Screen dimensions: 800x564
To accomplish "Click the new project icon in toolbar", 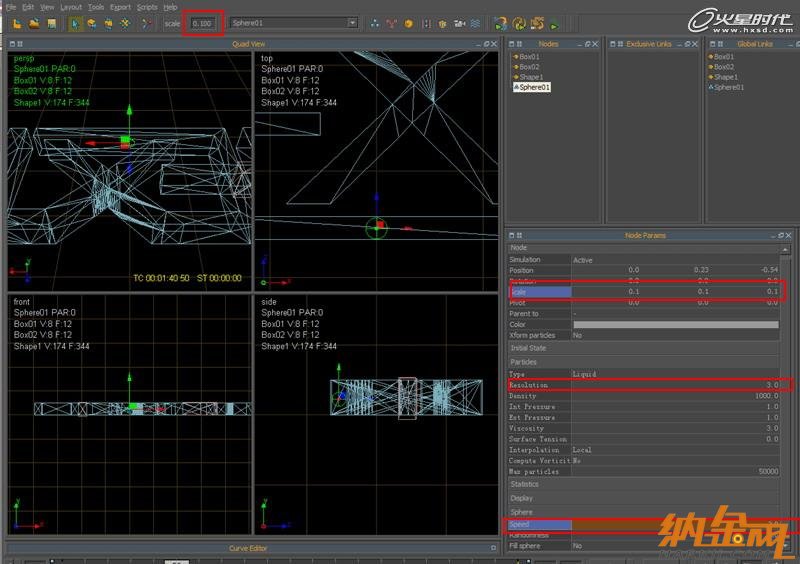I will tap(17, 22).
